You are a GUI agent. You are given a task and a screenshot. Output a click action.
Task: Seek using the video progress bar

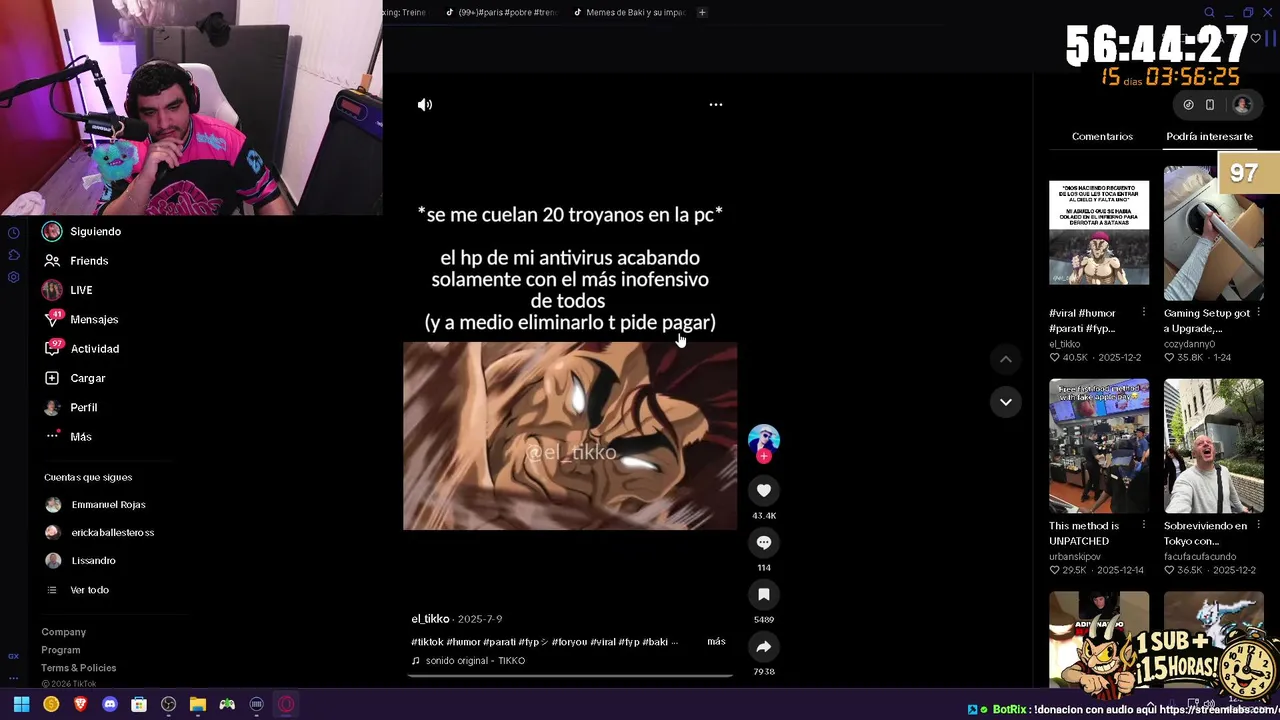[570, 676]
